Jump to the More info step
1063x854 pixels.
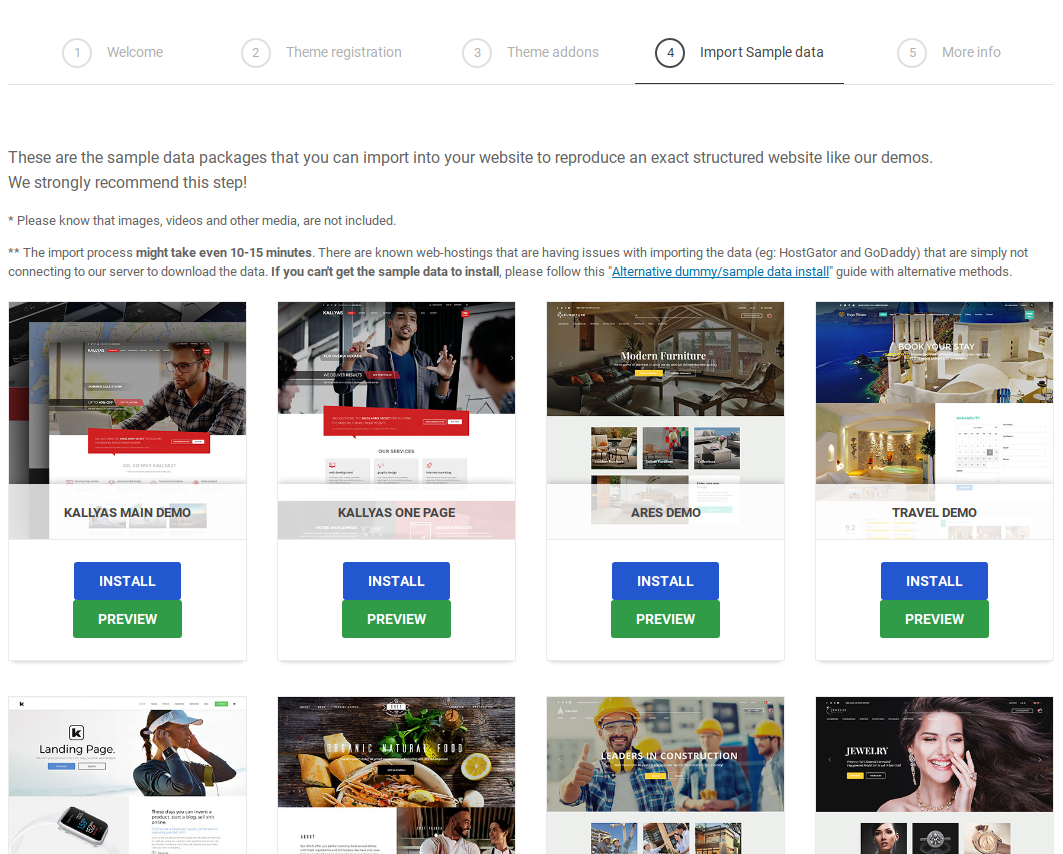[x=949, y=52]
